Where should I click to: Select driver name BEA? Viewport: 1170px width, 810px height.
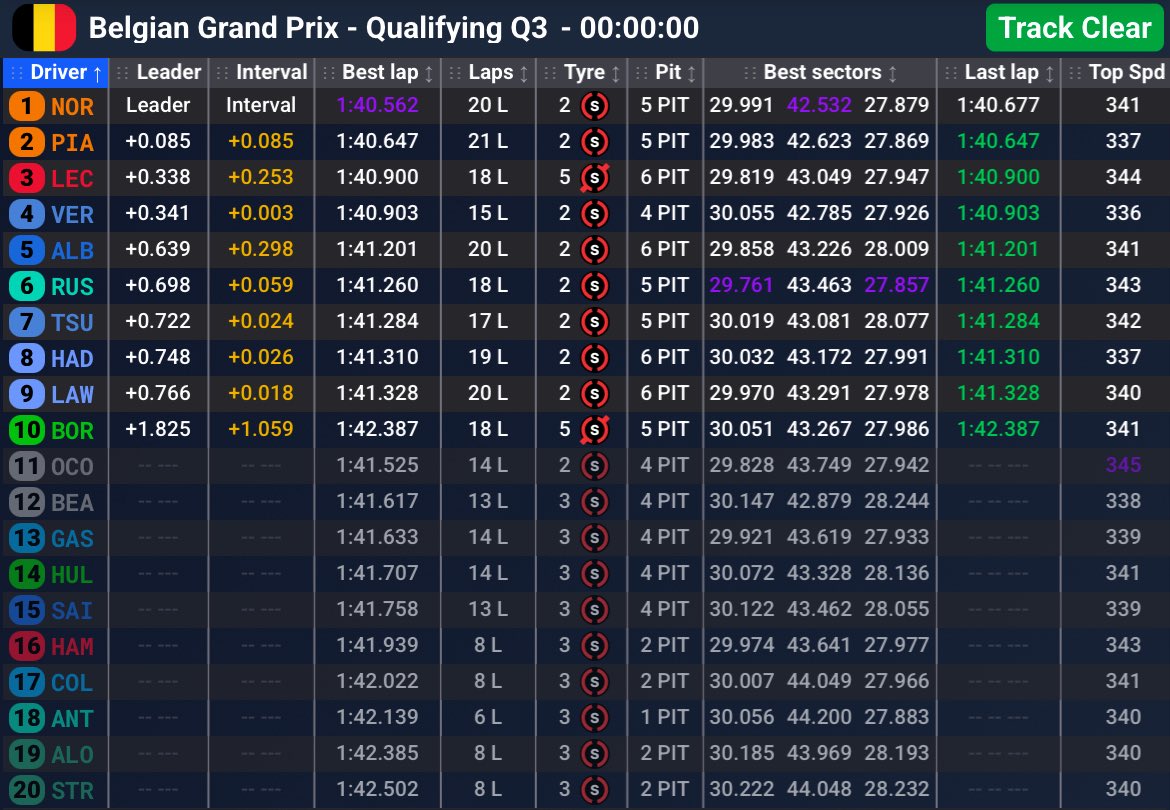click(x=72, y=503)
